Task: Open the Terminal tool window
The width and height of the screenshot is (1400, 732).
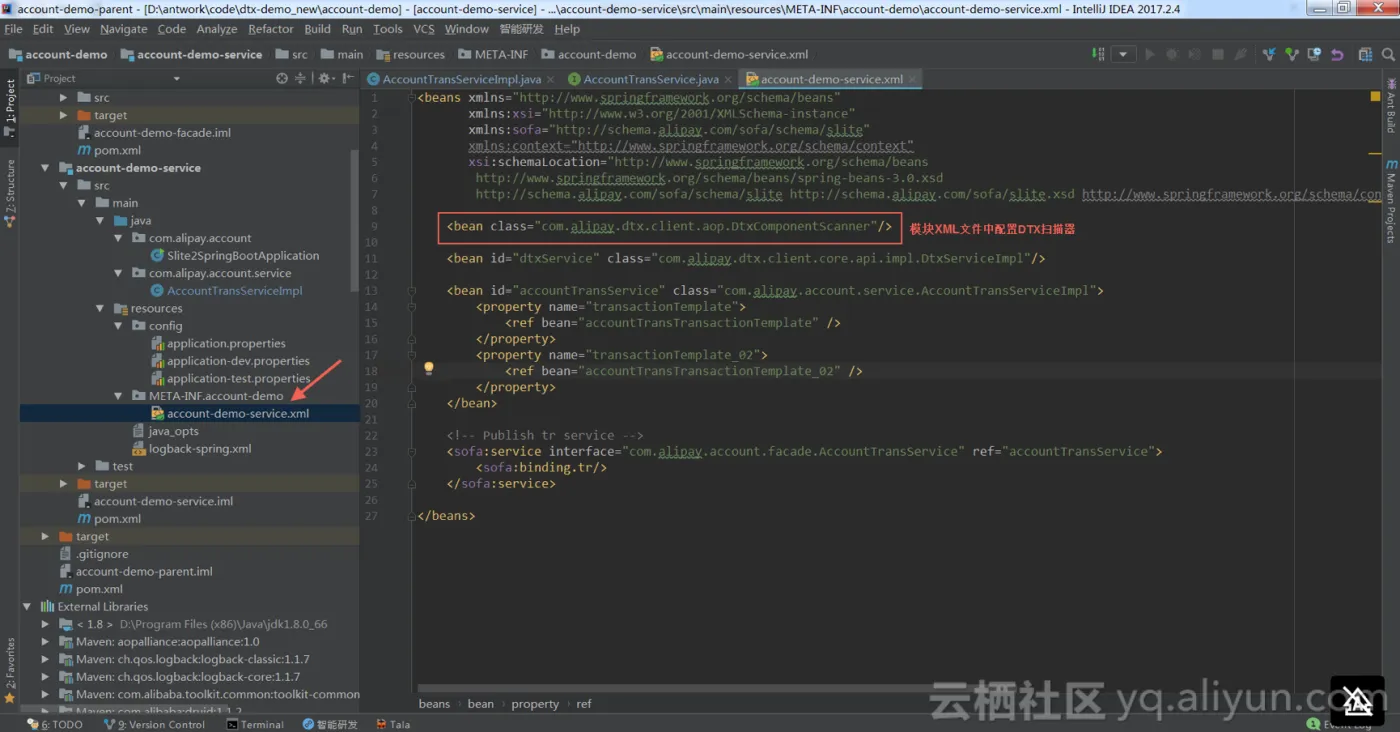Action: [255, 724]
